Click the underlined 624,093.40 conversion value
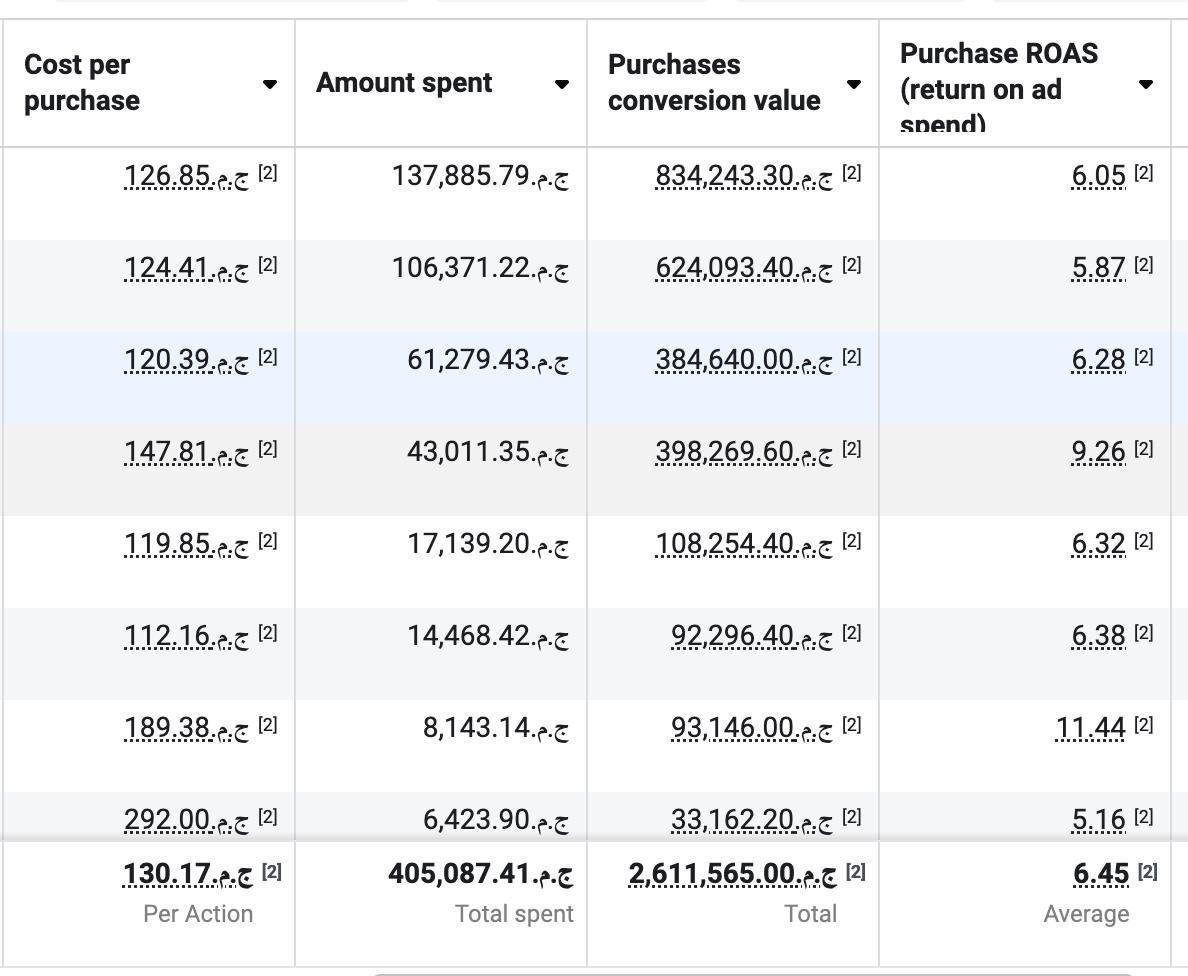The height and width of the screenshot is (976, 1188). coord(743,268)
